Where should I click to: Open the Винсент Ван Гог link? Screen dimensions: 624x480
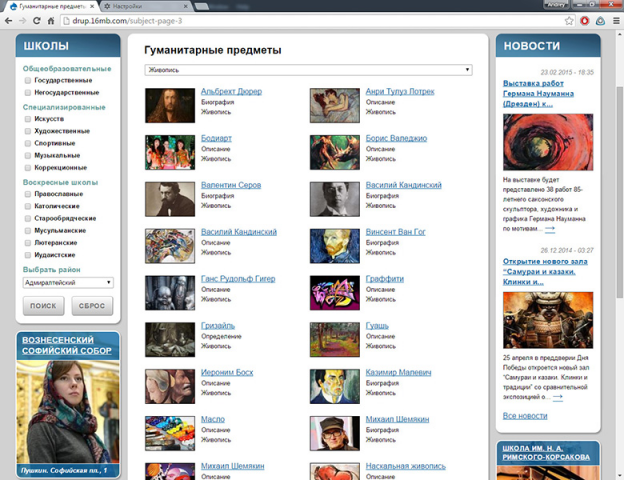396,232
